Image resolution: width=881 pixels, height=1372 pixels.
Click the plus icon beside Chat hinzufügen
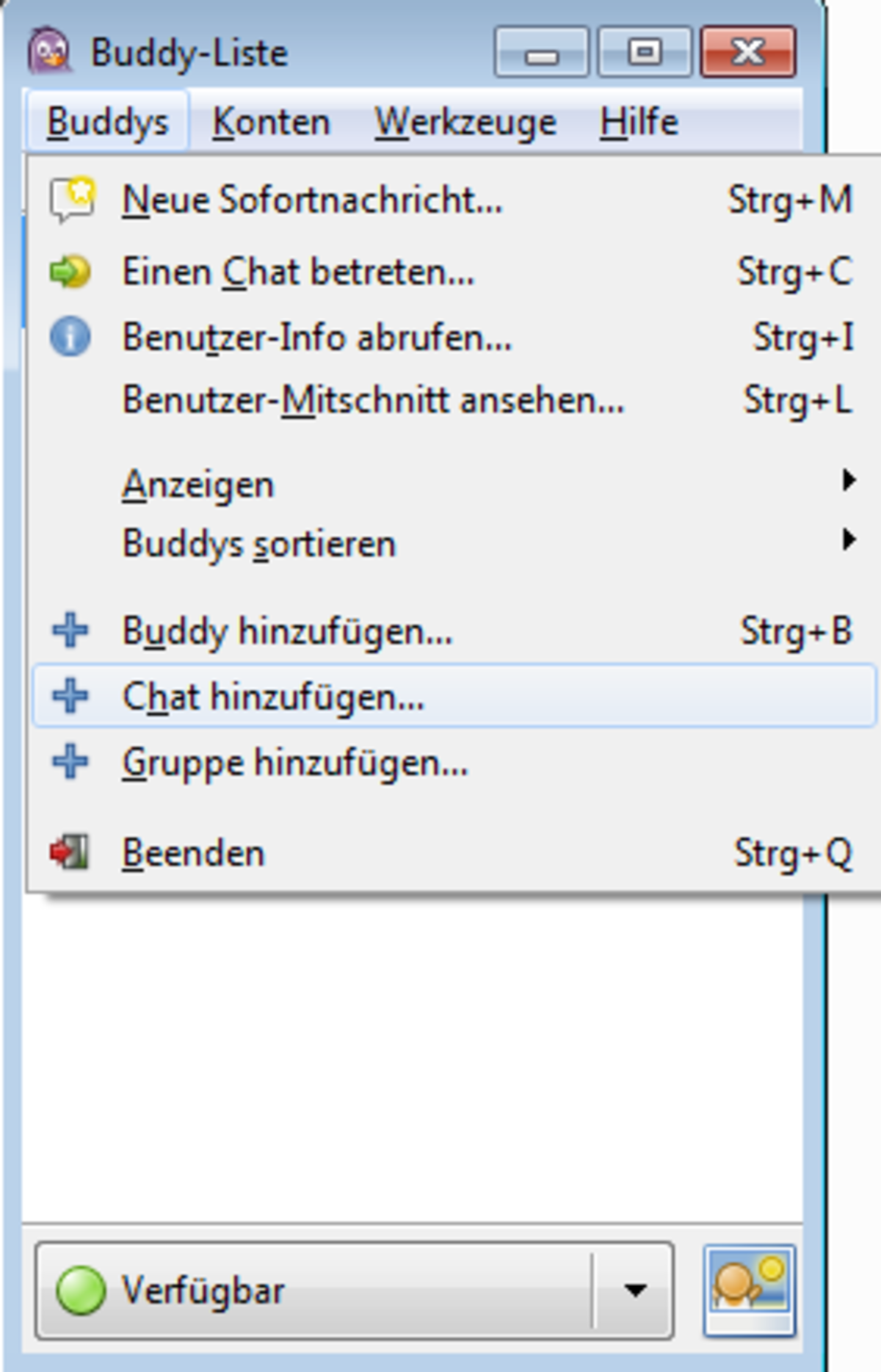click(x=70, y=696)
